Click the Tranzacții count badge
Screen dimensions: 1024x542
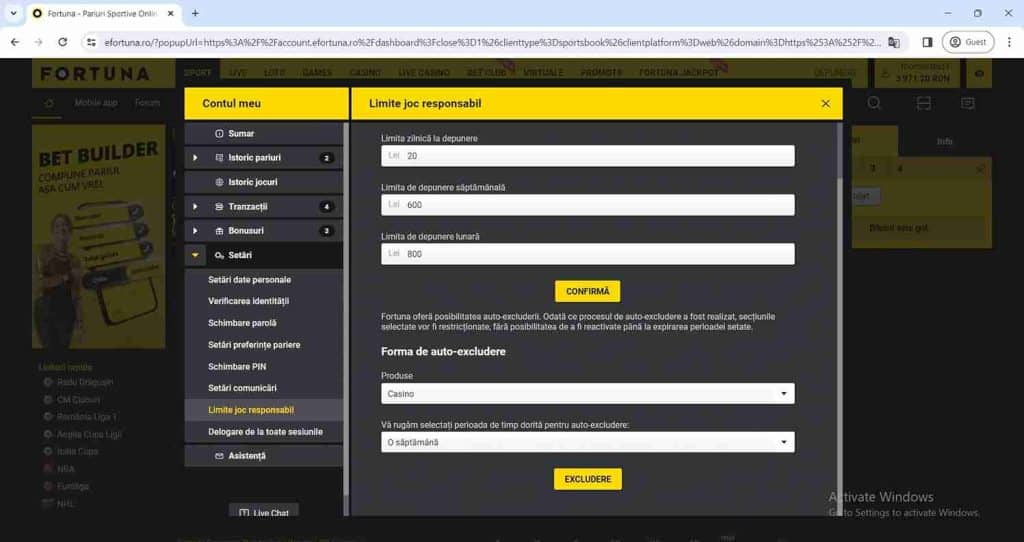(327, 206)
